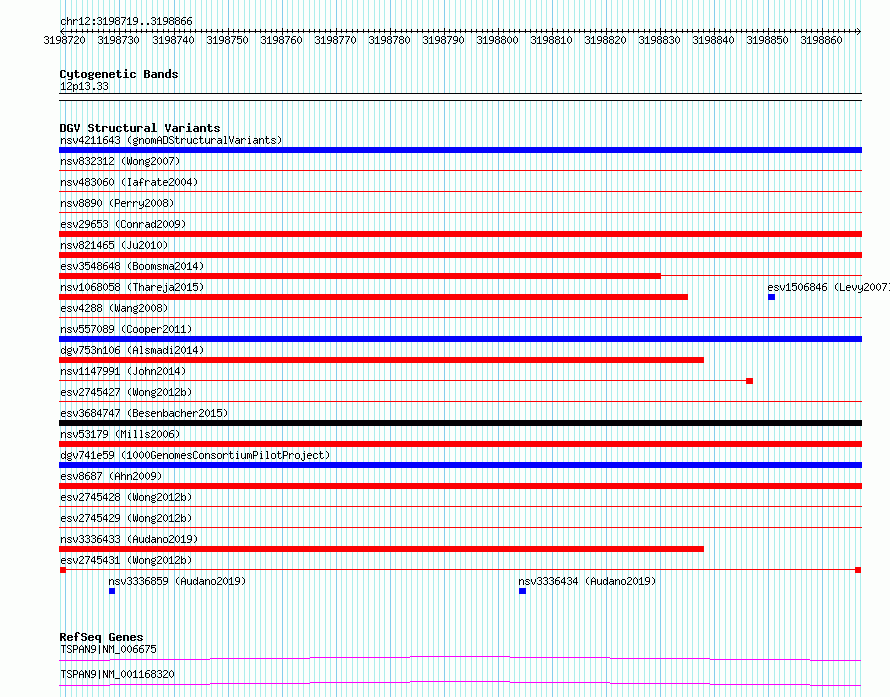Open the esv2745429 (Wong2012b) variant
The image size is (890, 697).
(x=126, y=518)
